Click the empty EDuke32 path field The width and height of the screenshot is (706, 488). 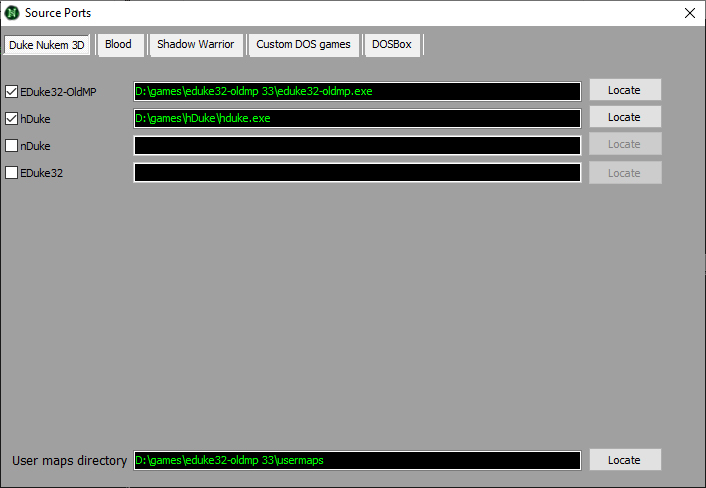coord(358,173)
